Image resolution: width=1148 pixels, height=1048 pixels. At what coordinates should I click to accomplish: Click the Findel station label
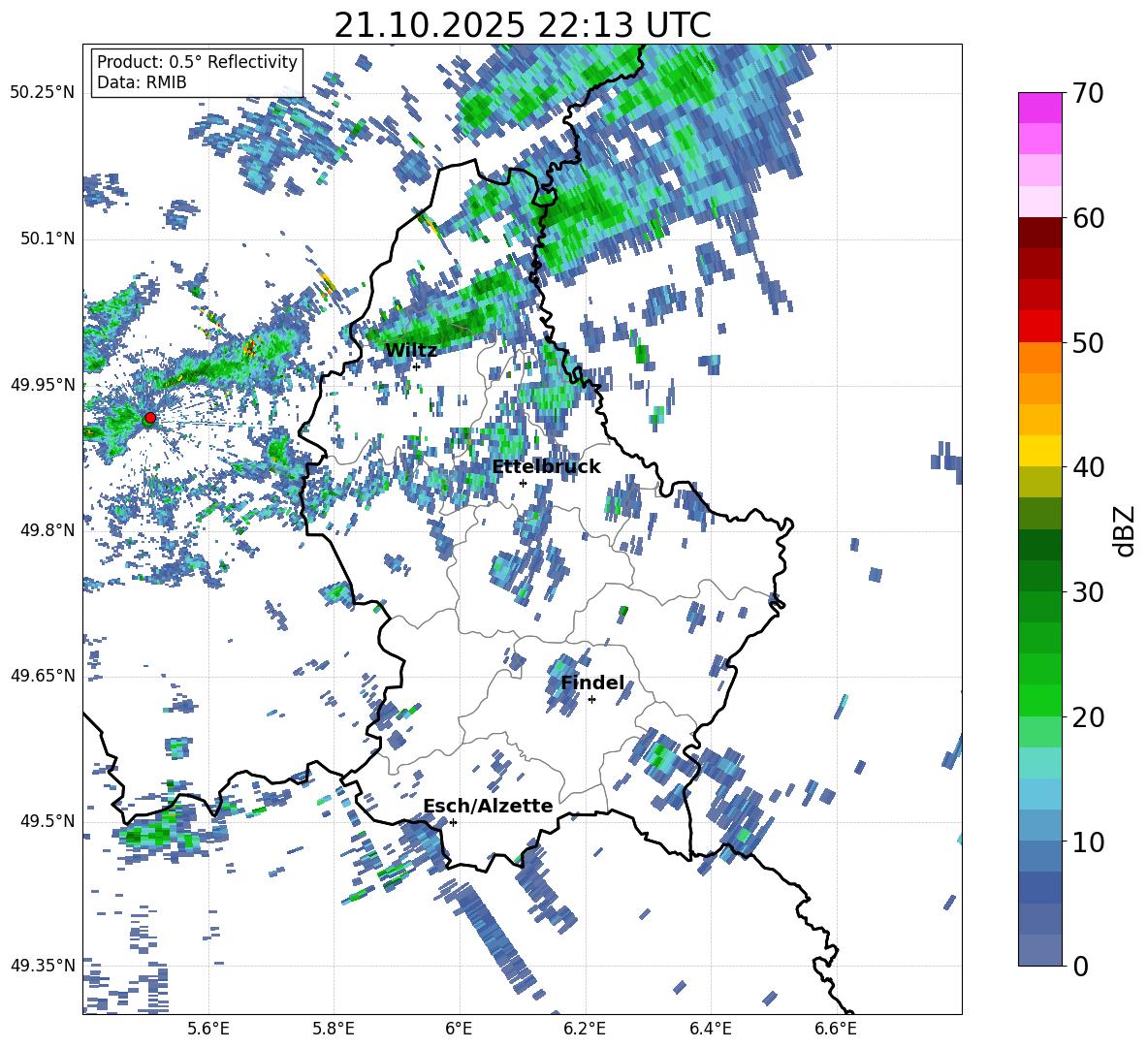point(593,683)
